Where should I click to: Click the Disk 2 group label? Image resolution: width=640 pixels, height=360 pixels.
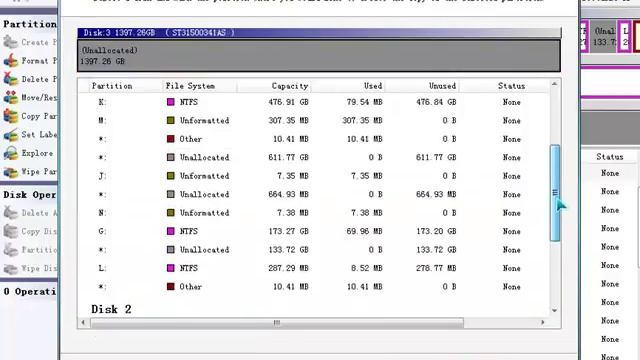(111, 309)
